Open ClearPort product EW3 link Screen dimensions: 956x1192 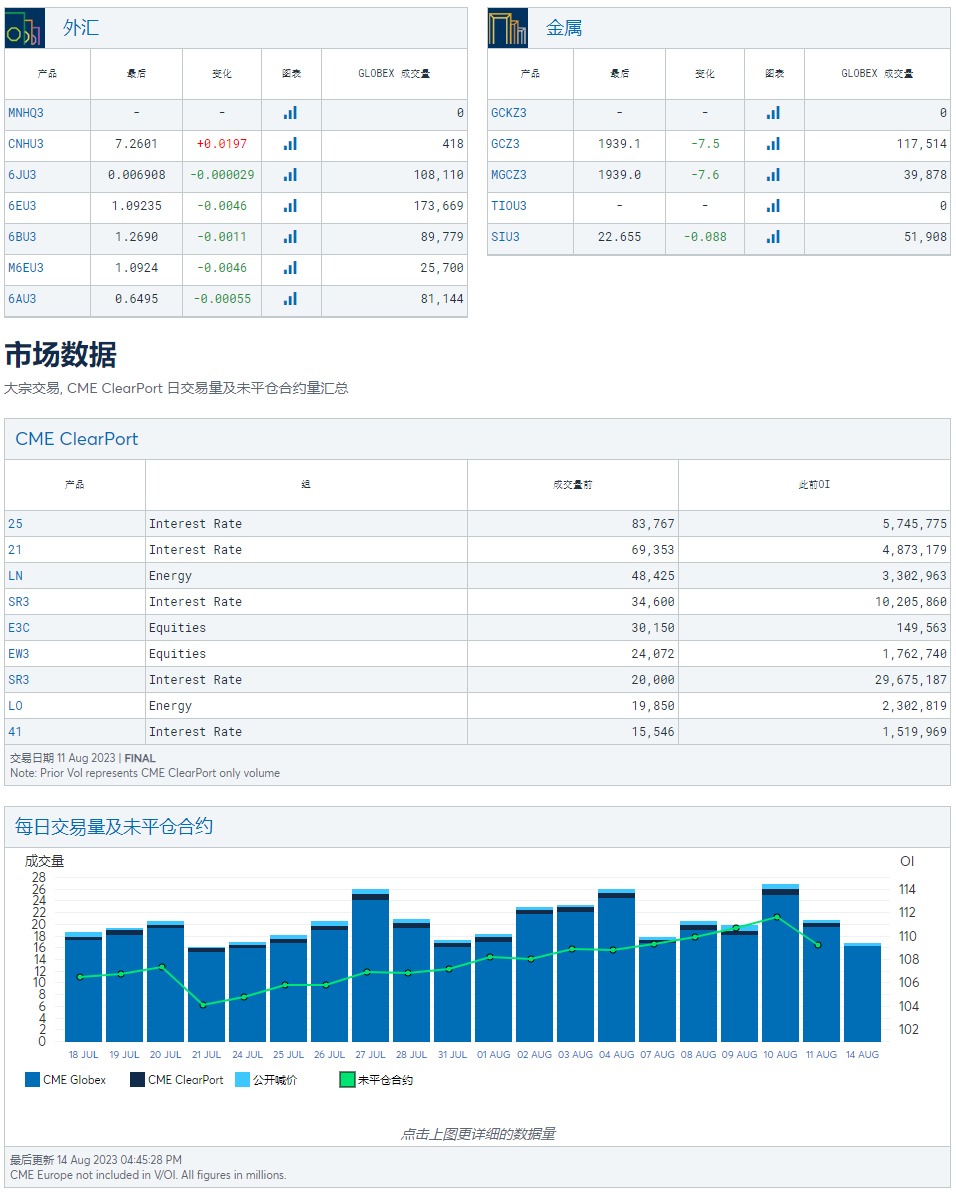[x=19, y=654]
